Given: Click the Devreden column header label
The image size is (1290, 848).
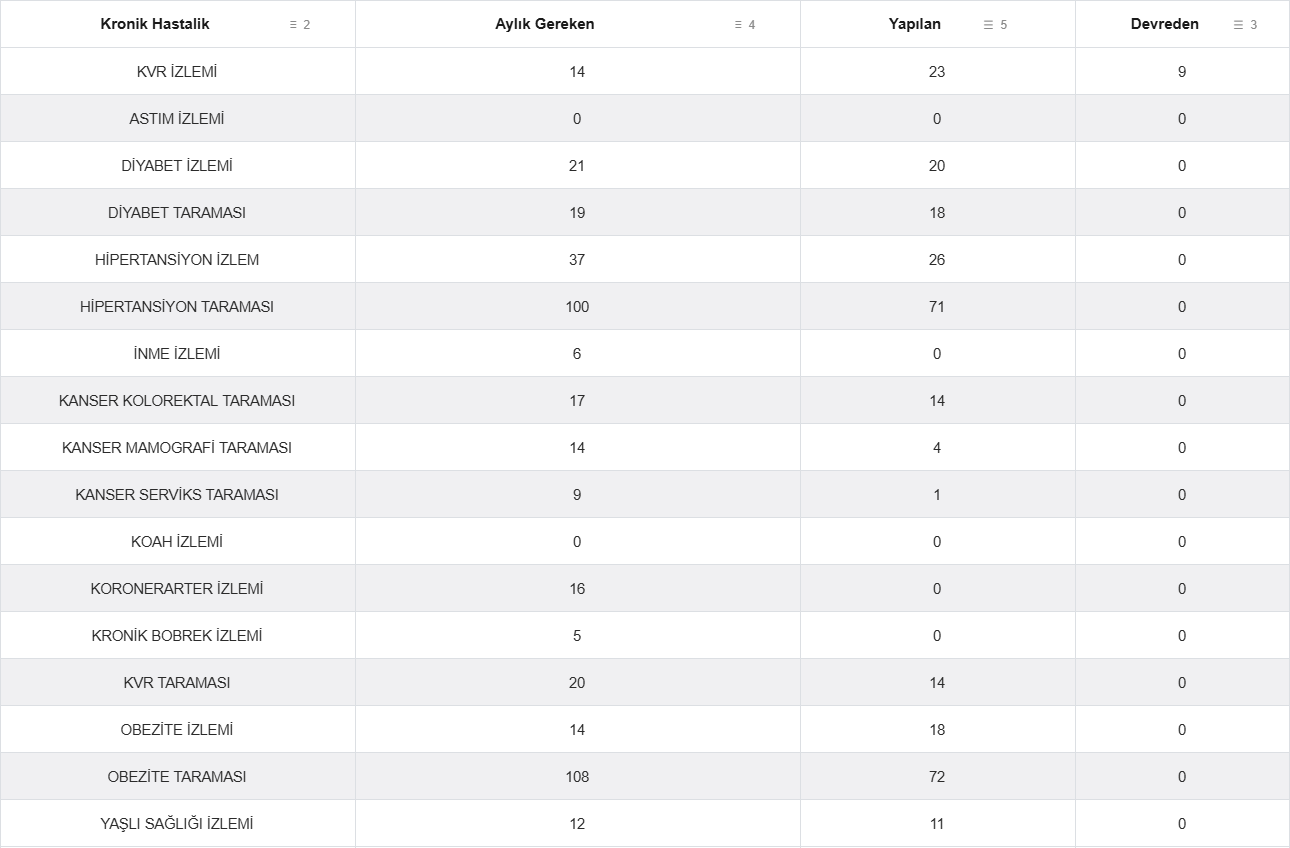Looking at the screenshot, I should [1165, 24].
